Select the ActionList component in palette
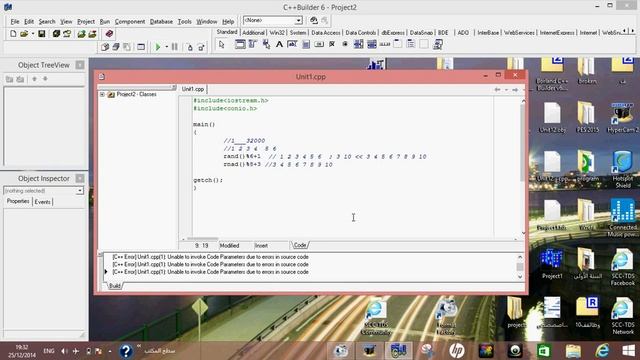 [x=438, y=44]
